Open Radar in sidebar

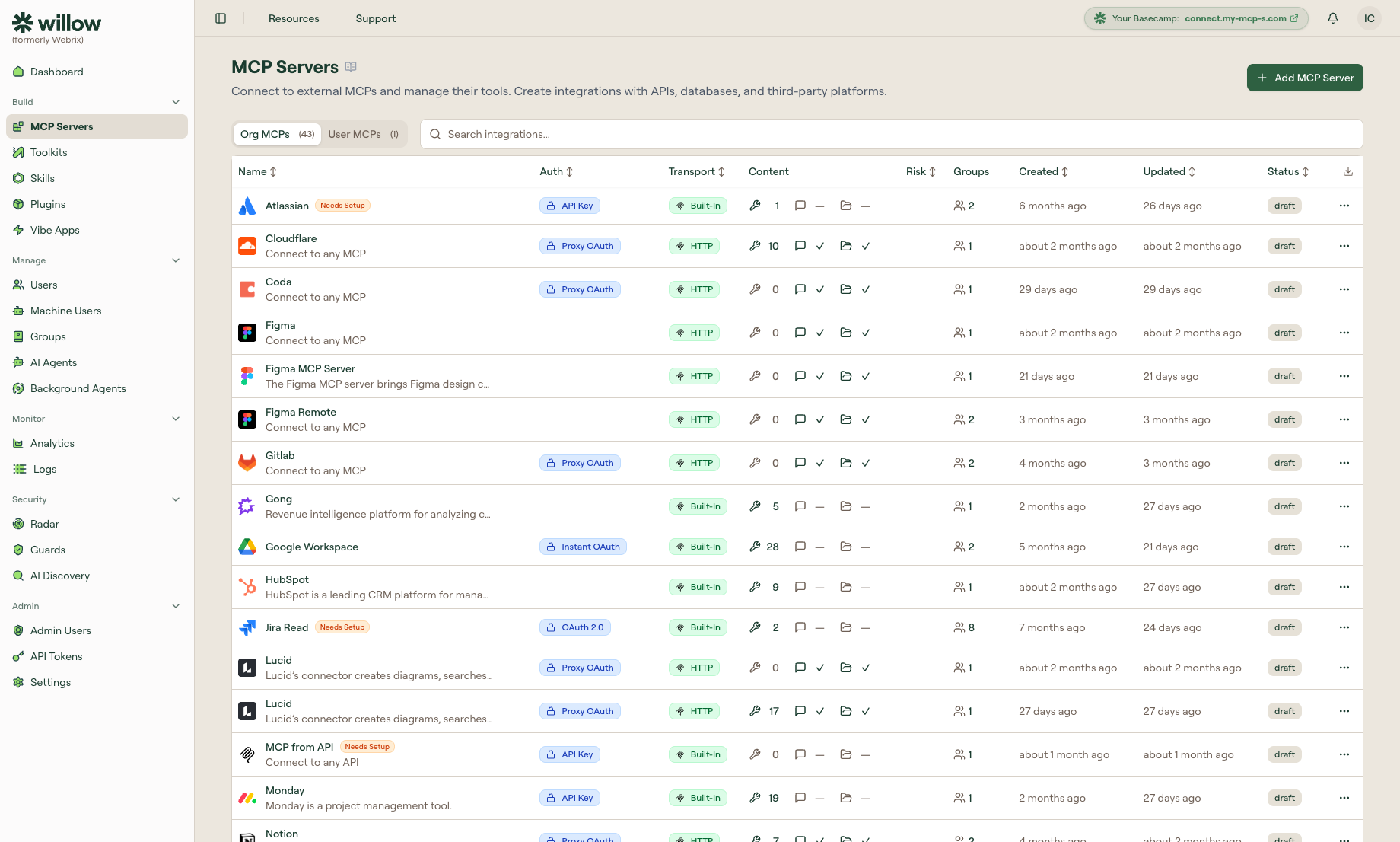(x=97, y=524)
